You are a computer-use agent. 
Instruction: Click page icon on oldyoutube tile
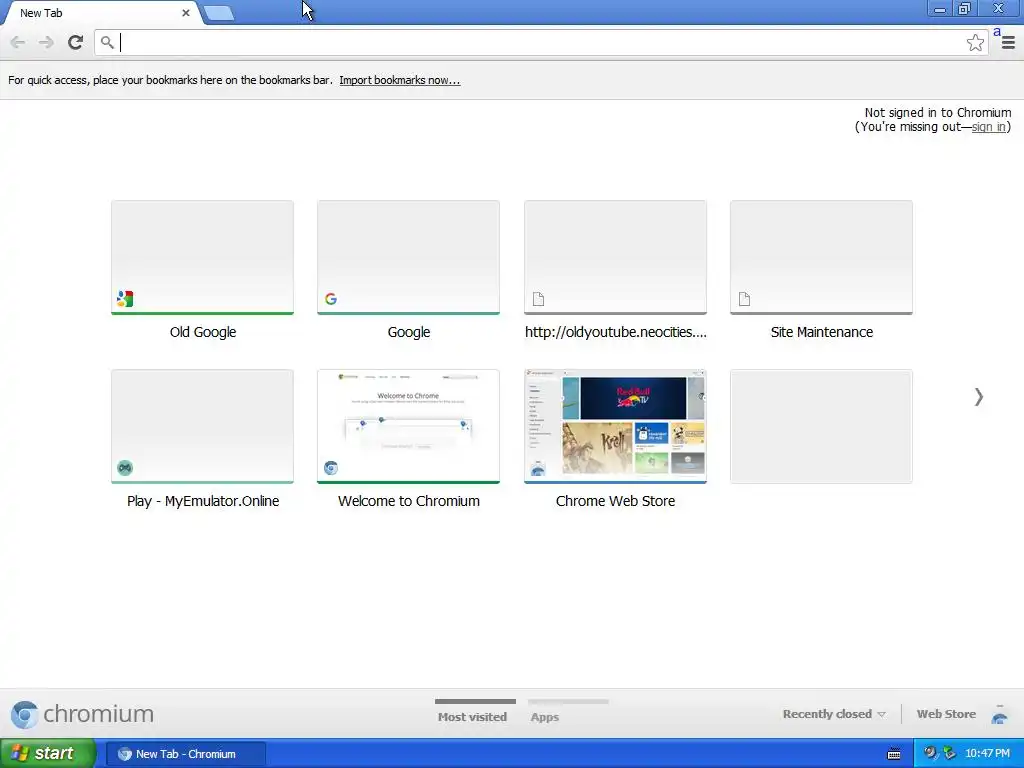[x=538, y=299]
